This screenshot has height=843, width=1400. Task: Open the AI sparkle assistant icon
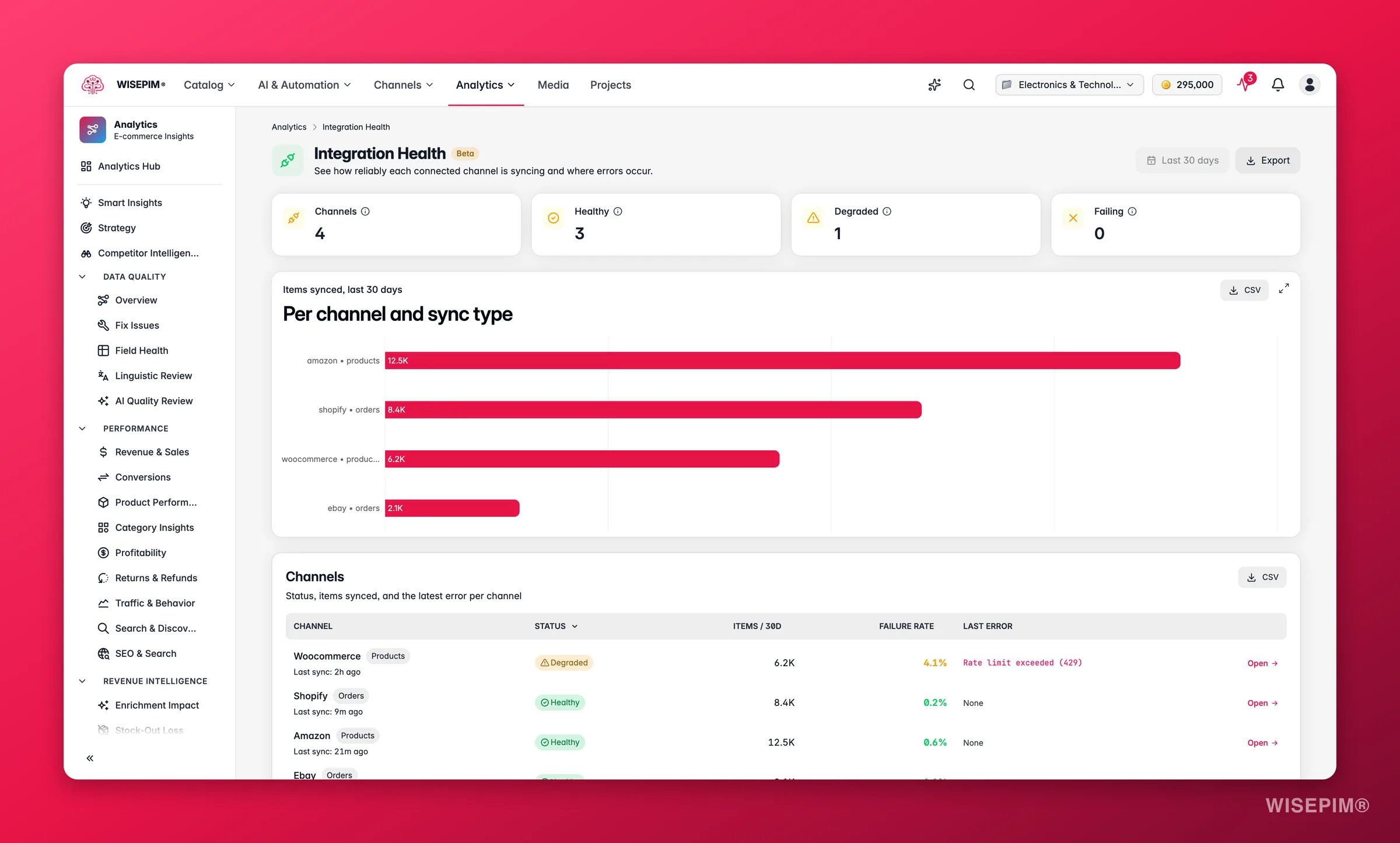(x=935, y=85)
